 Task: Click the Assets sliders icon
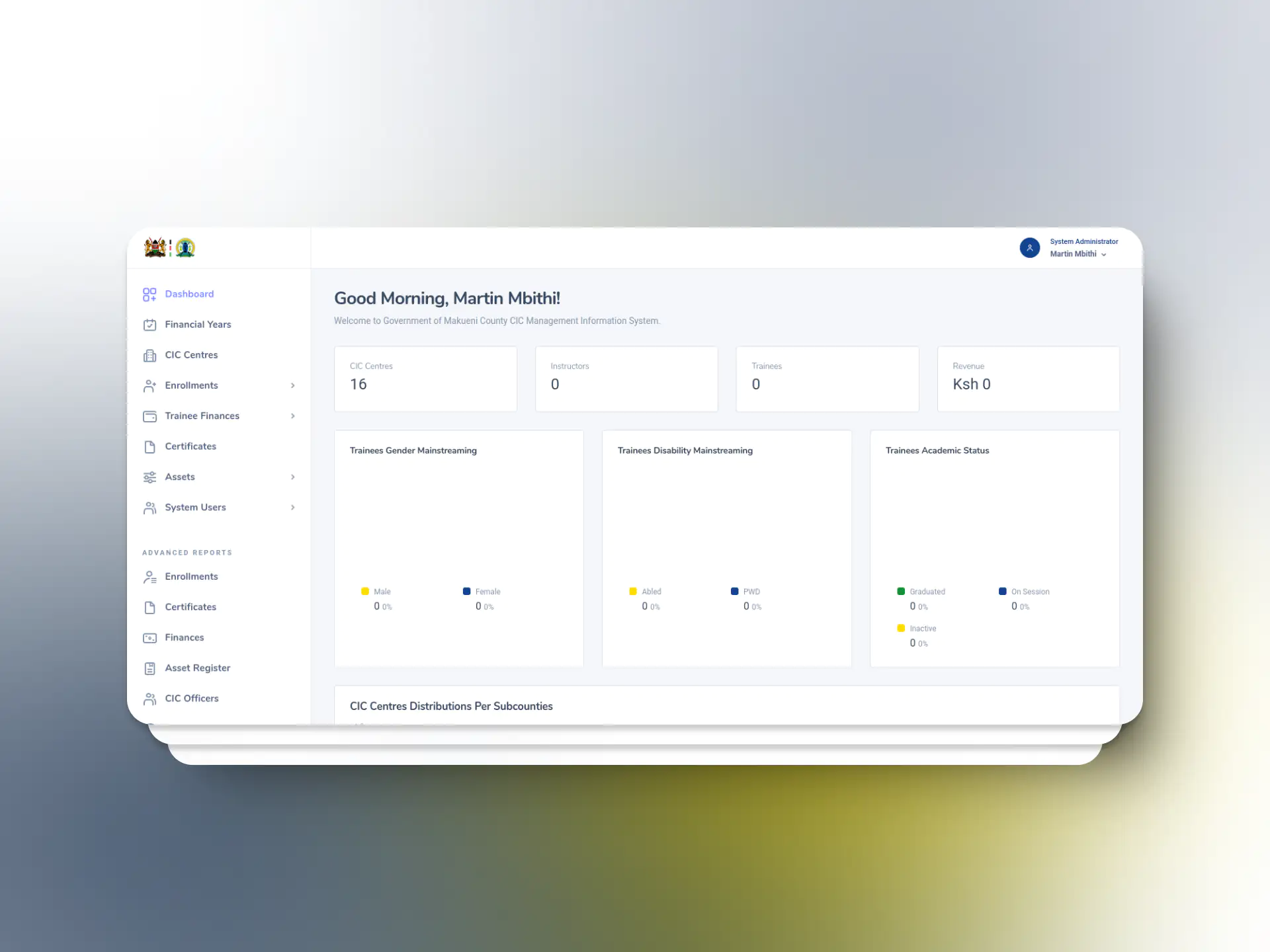tap(149, 477)
